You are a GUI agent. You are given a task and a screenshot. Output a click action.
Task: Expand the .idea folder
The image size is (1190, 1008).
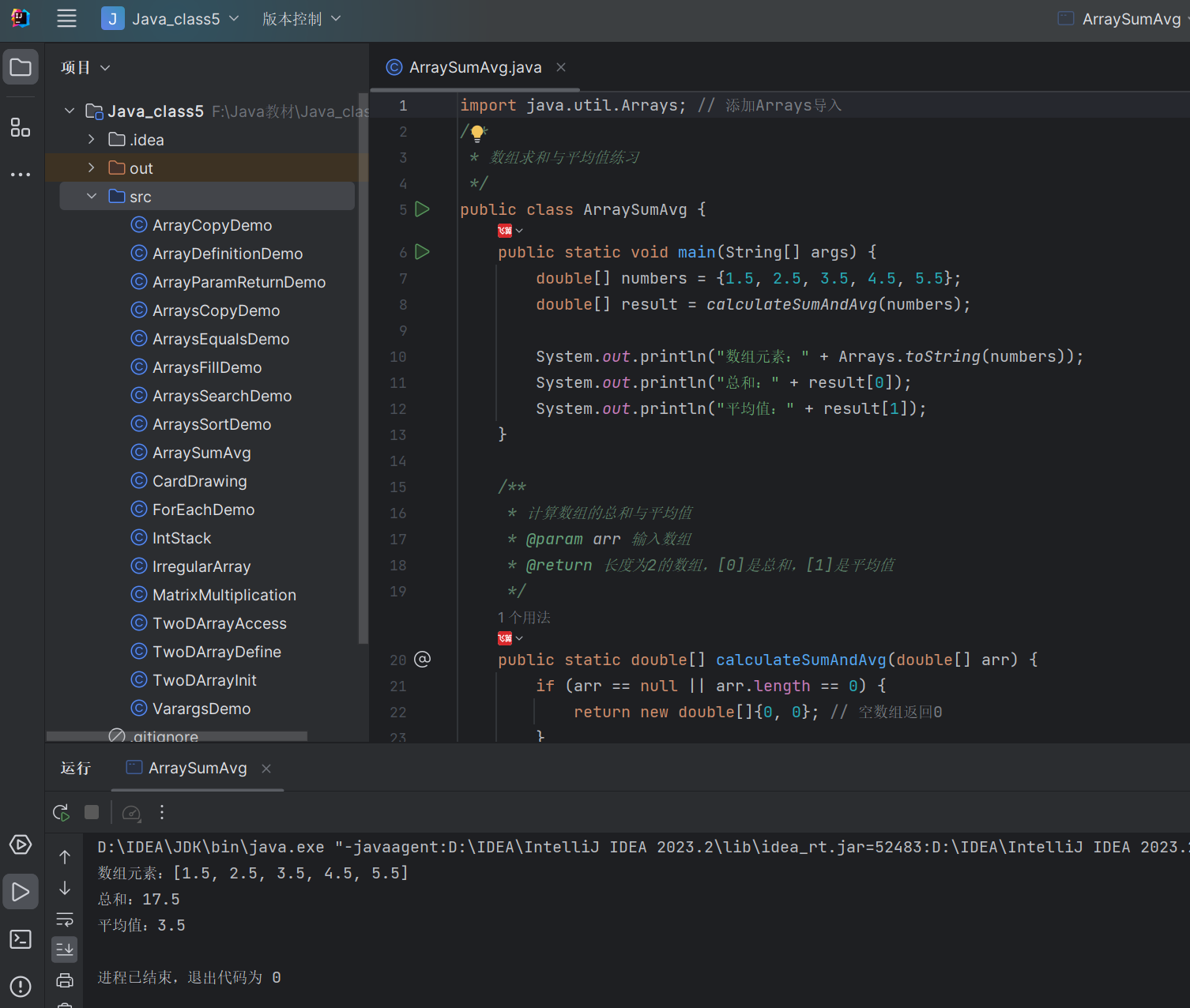(x=92, y=140)
